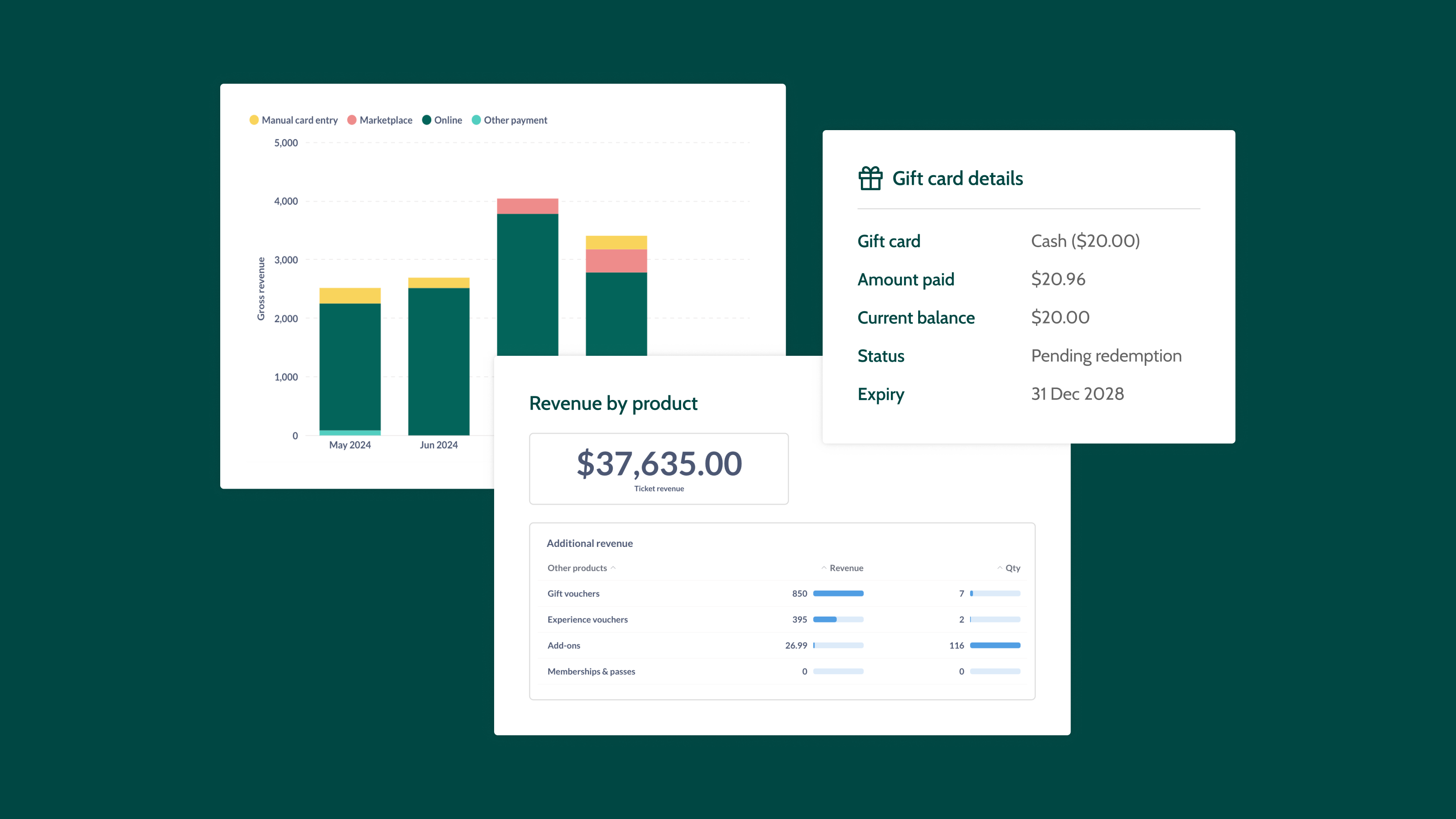Select the Add-ons row label
The image size is (1456, 819).
[564, 646]
